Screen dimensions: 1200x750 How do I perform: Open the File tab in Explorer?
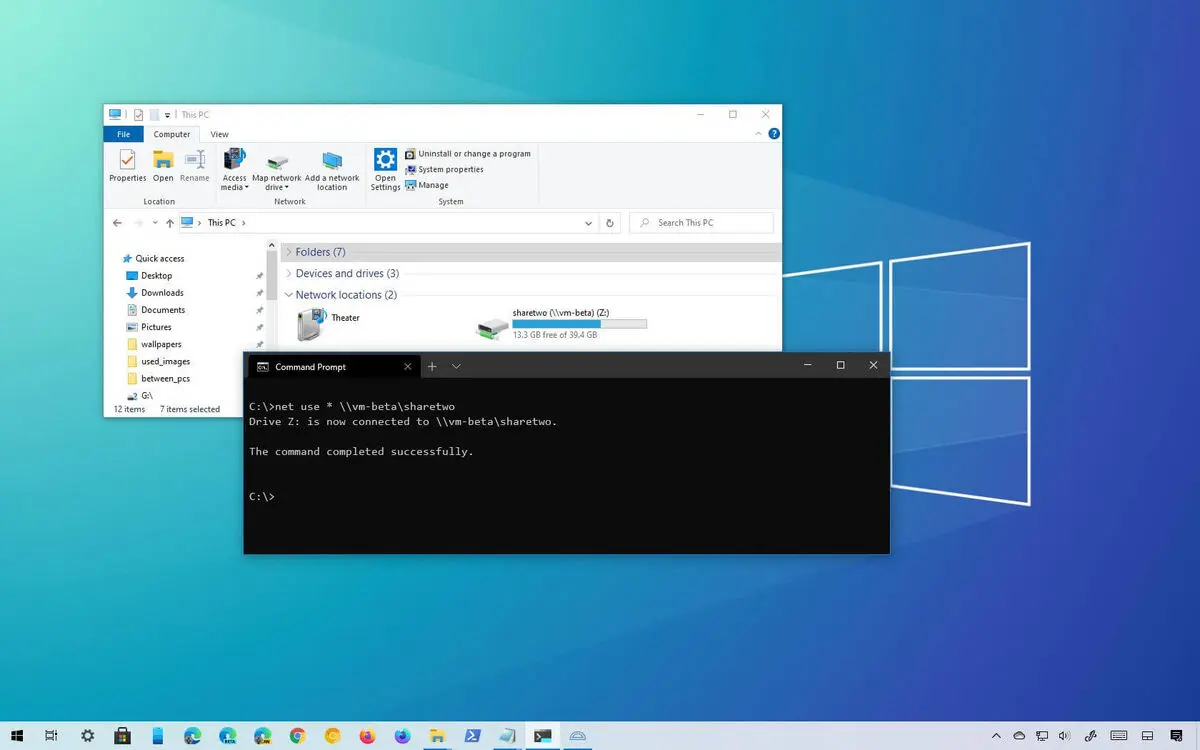click(123, 134)
